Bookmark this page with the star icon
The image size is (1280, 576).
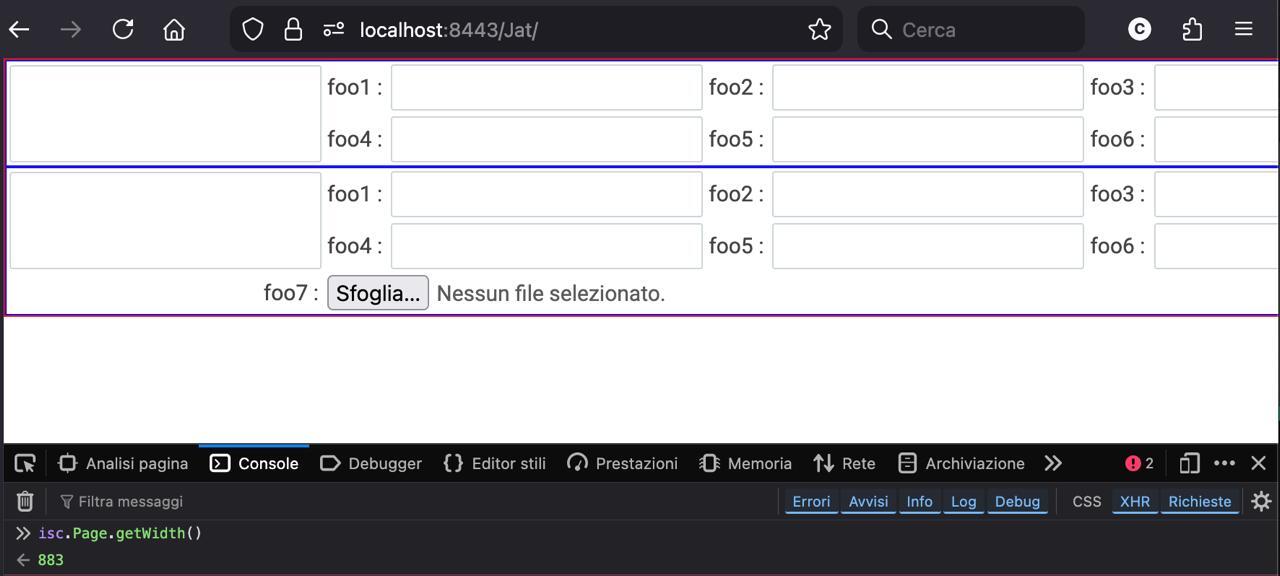tap(820, 29)
